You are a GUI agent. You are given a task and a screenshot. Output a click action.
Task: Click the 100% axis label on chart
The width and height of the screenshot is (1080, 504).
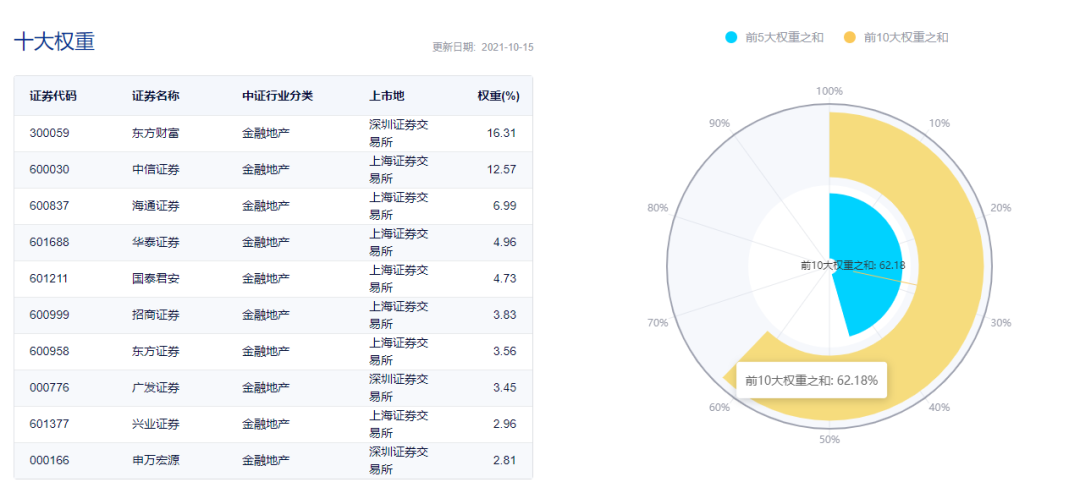point(829,91)
